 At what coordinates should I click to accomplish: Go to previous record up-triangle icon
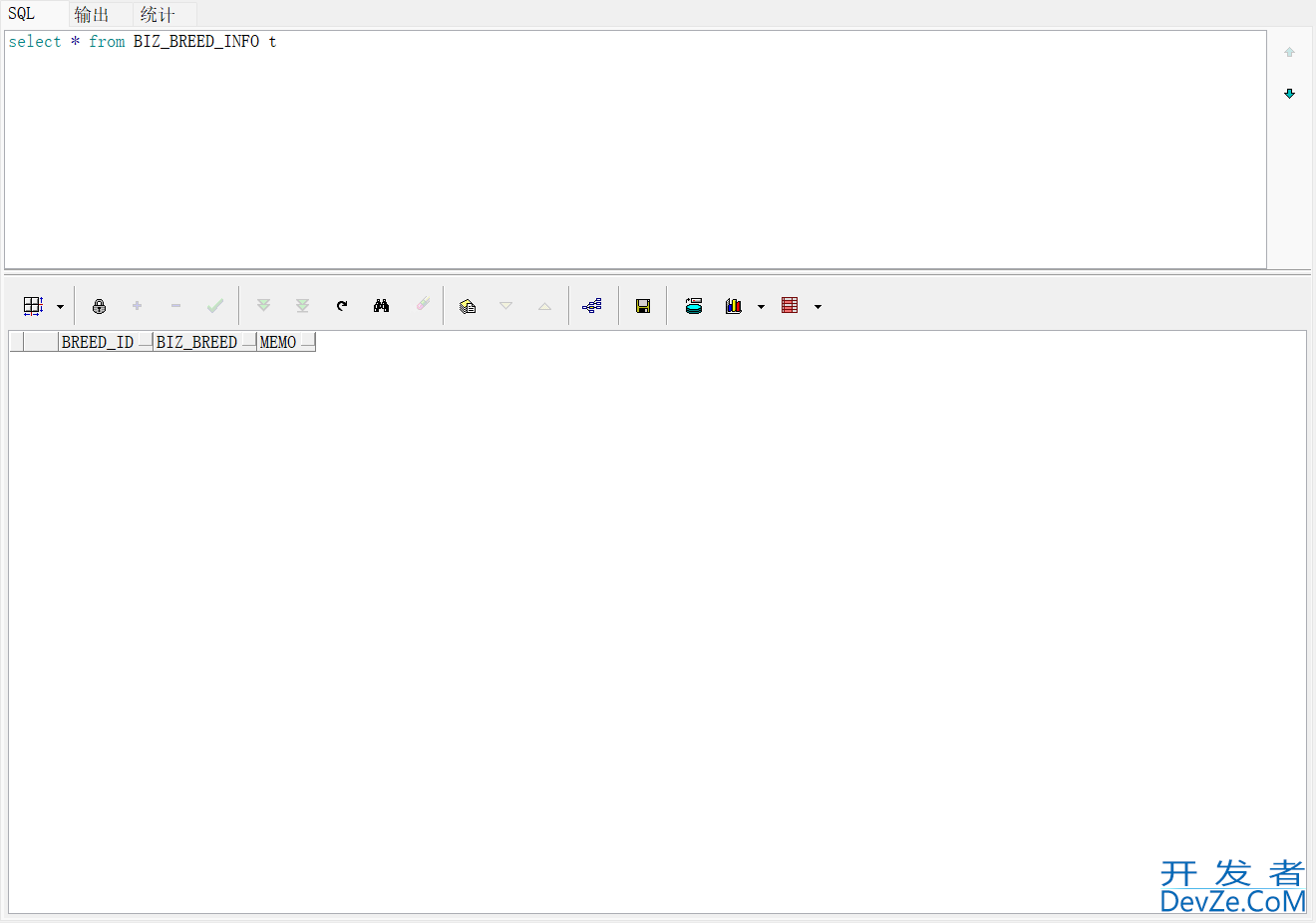[544, 306]
